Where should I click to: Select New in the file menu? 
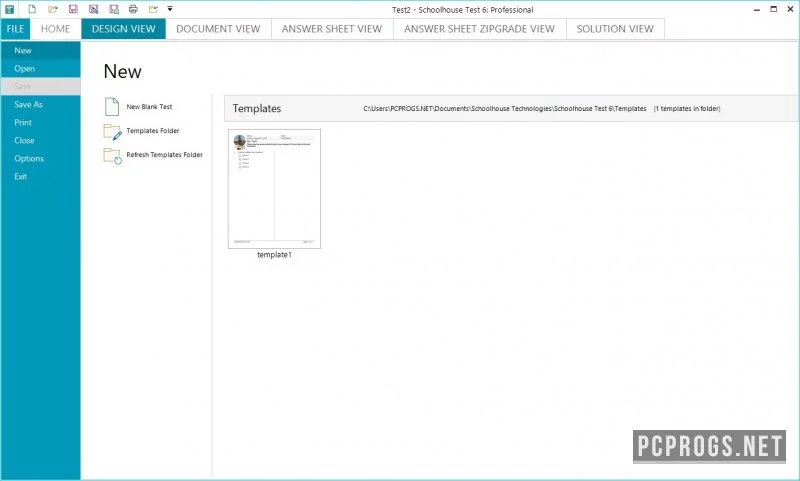click(x=40, y=50)
